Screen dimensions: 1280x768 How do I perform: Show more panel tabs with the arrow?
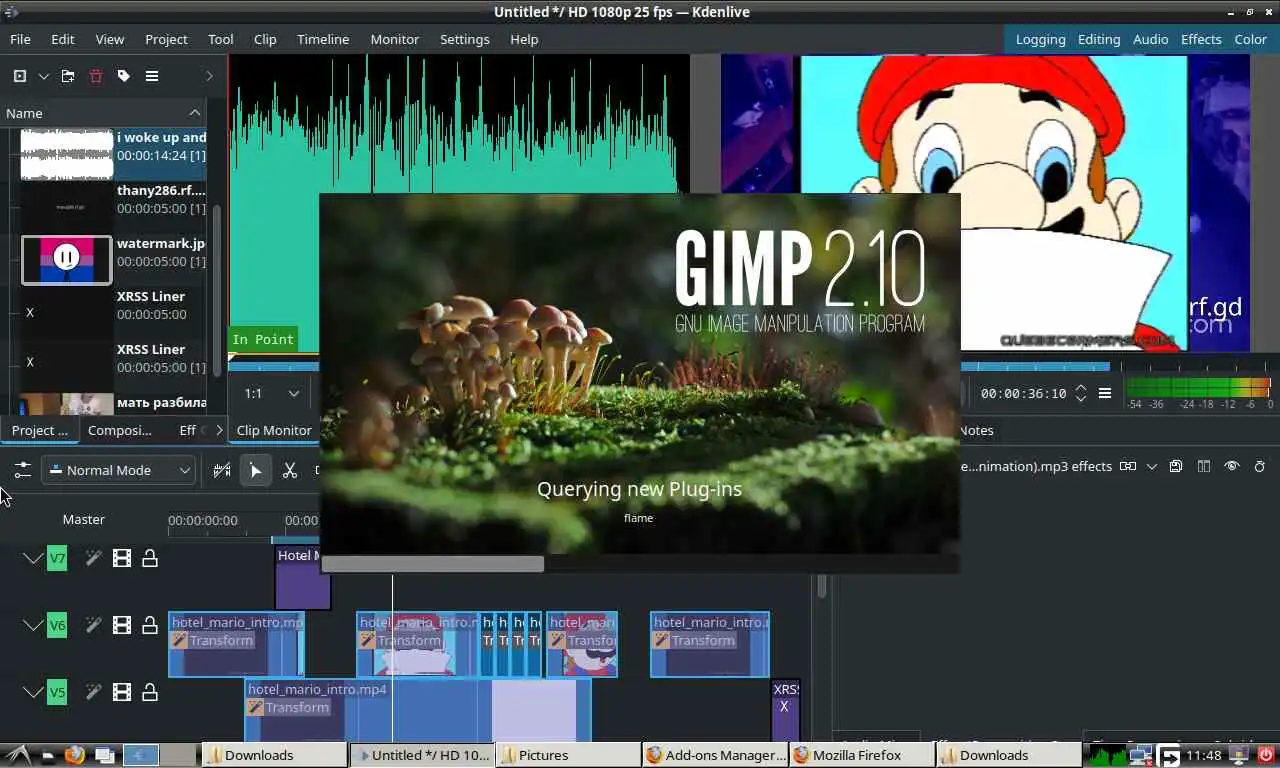point(219,430)
